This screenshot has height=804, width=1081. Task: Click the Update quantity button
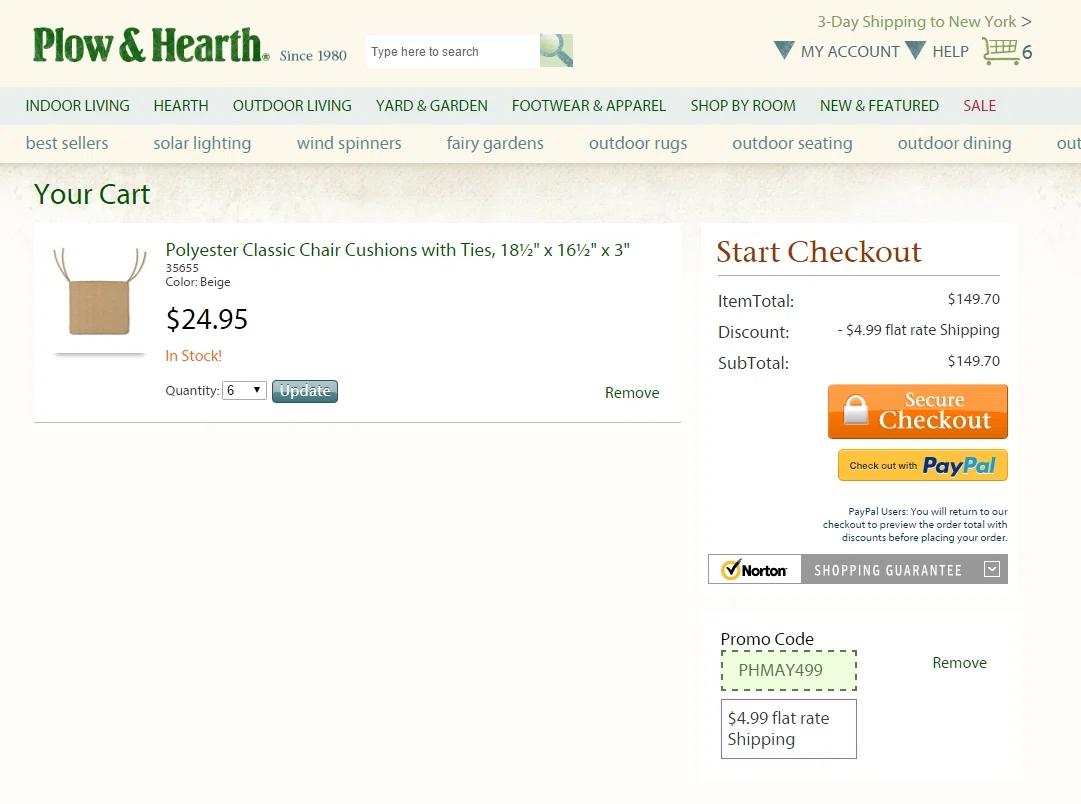[x=305, y=391]
